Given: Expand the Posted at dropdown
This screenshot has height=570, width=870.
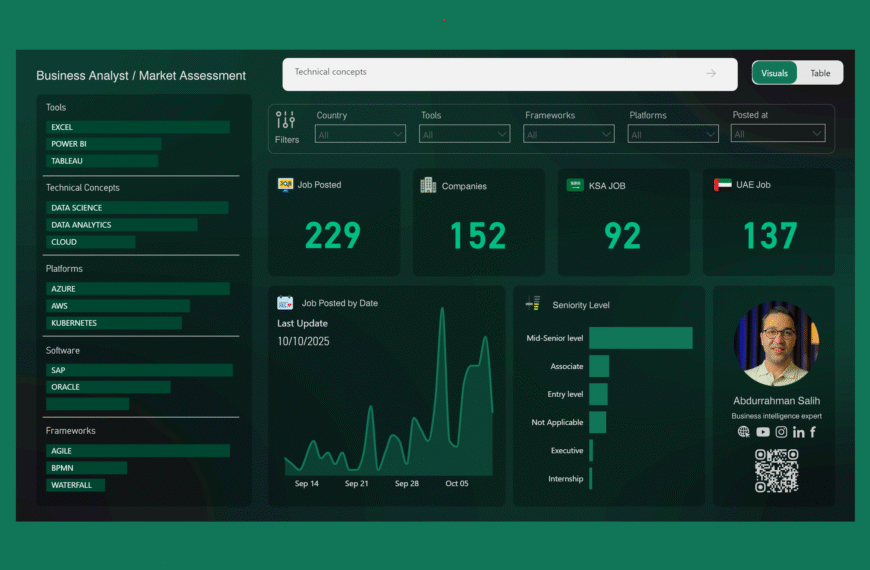Looking at the screenshot, I should [777, 134].
